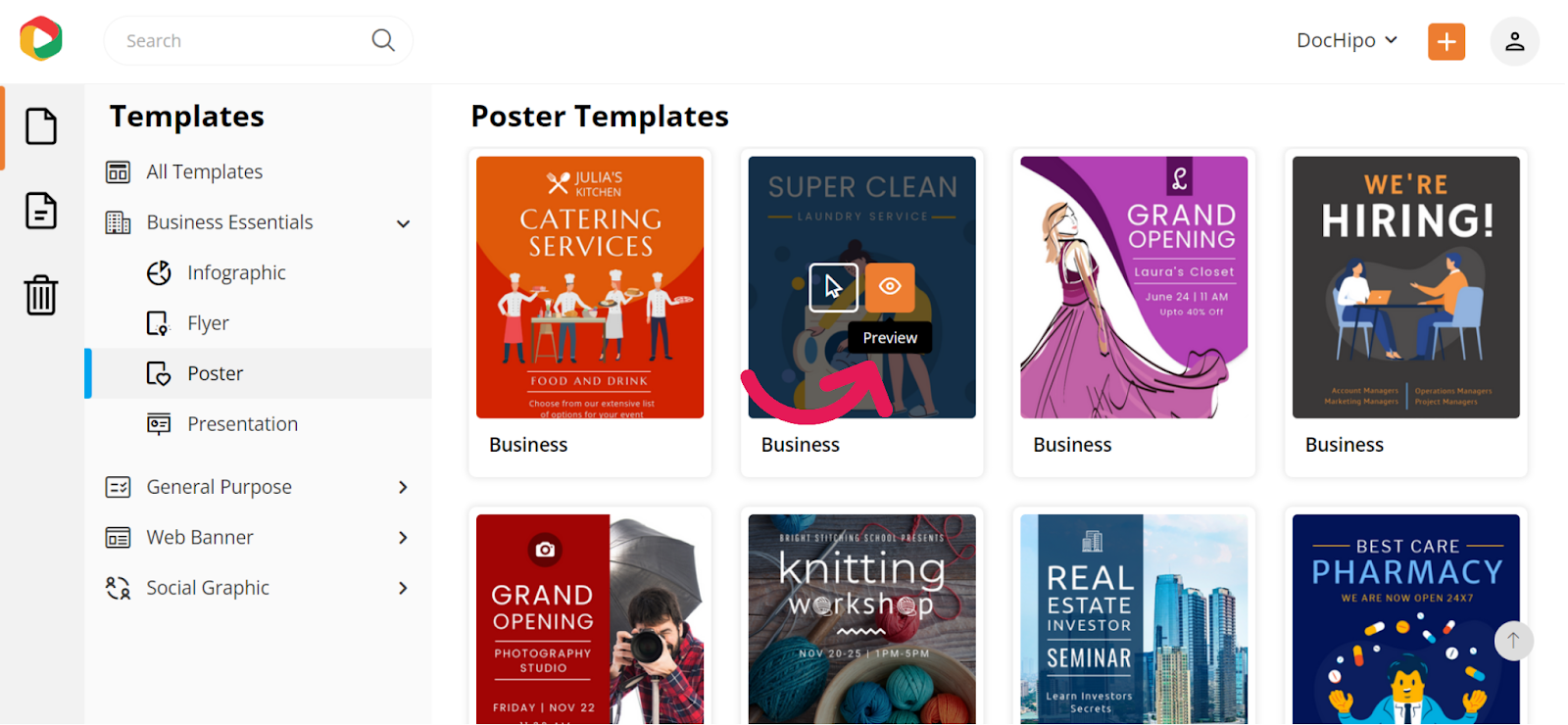The image size is (1568, 725).
Task: Click Business label under Super Clean poster
Action: 801,445
